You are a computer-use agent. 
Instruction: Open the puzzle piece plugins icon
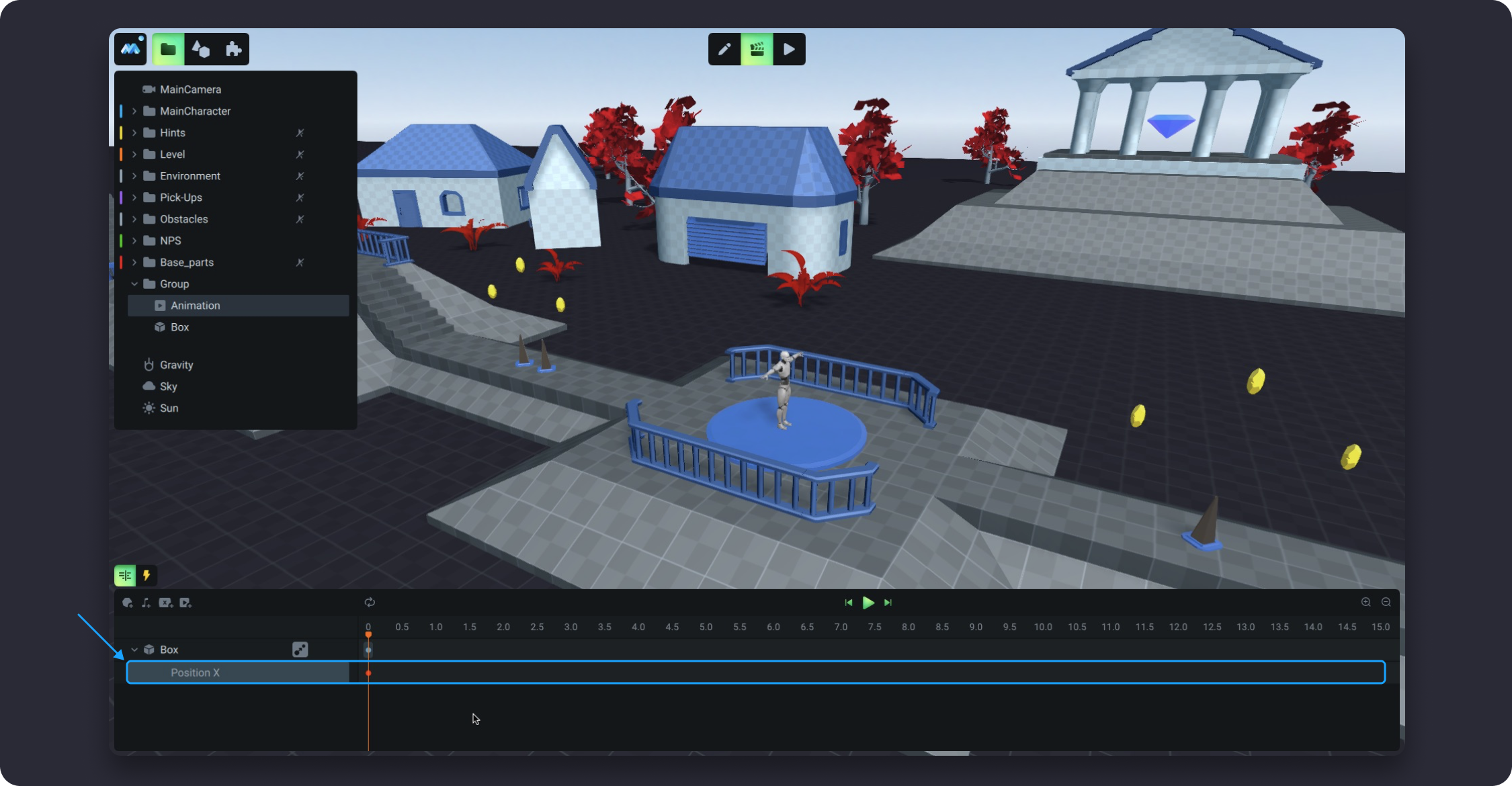click(233, 49)
